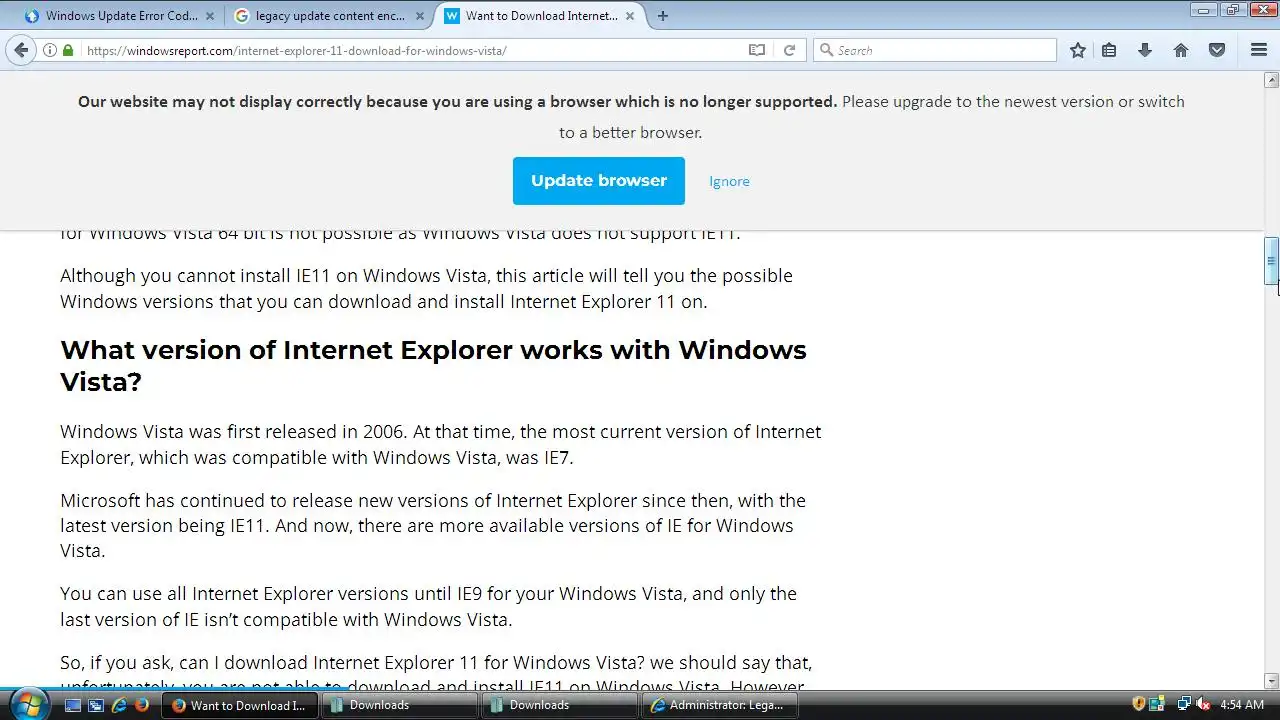Close the legacy update content Google tab

click(420, 16)
